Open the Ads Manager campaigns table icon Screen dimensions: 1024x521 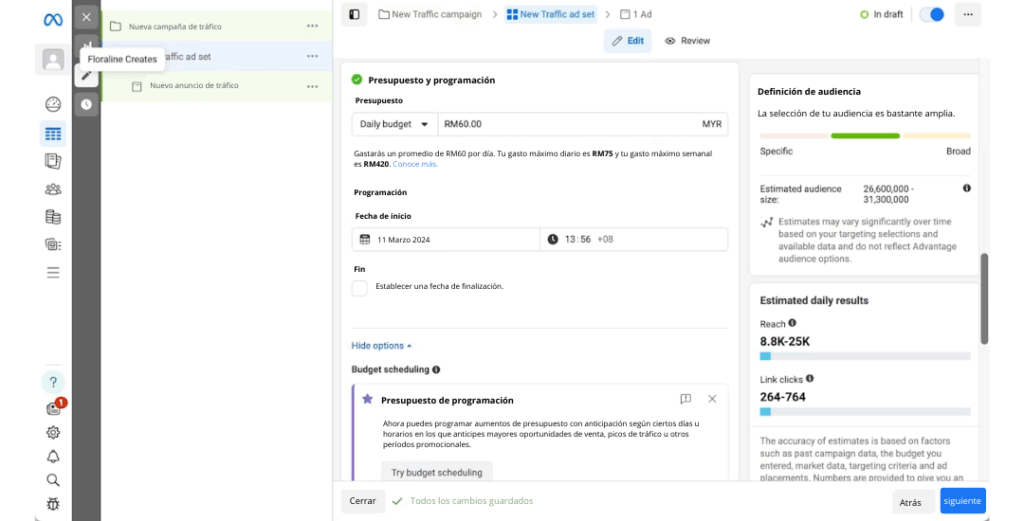(53, 133)
